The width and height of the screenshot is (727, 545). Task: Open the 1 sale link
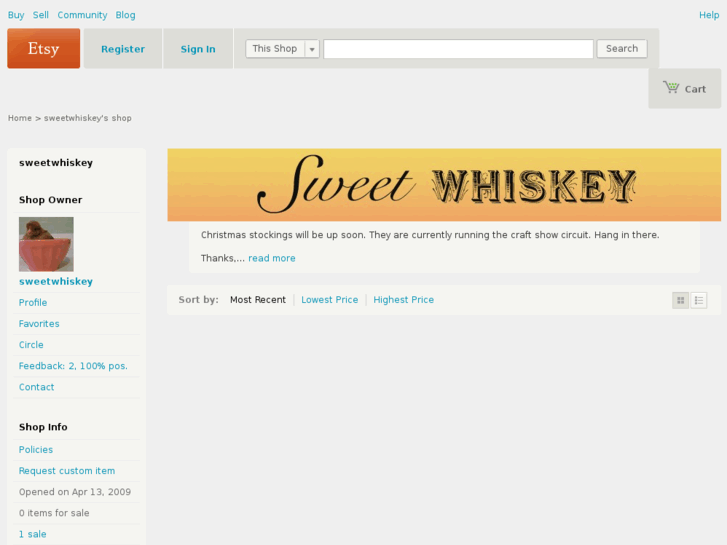click(32, 534)
